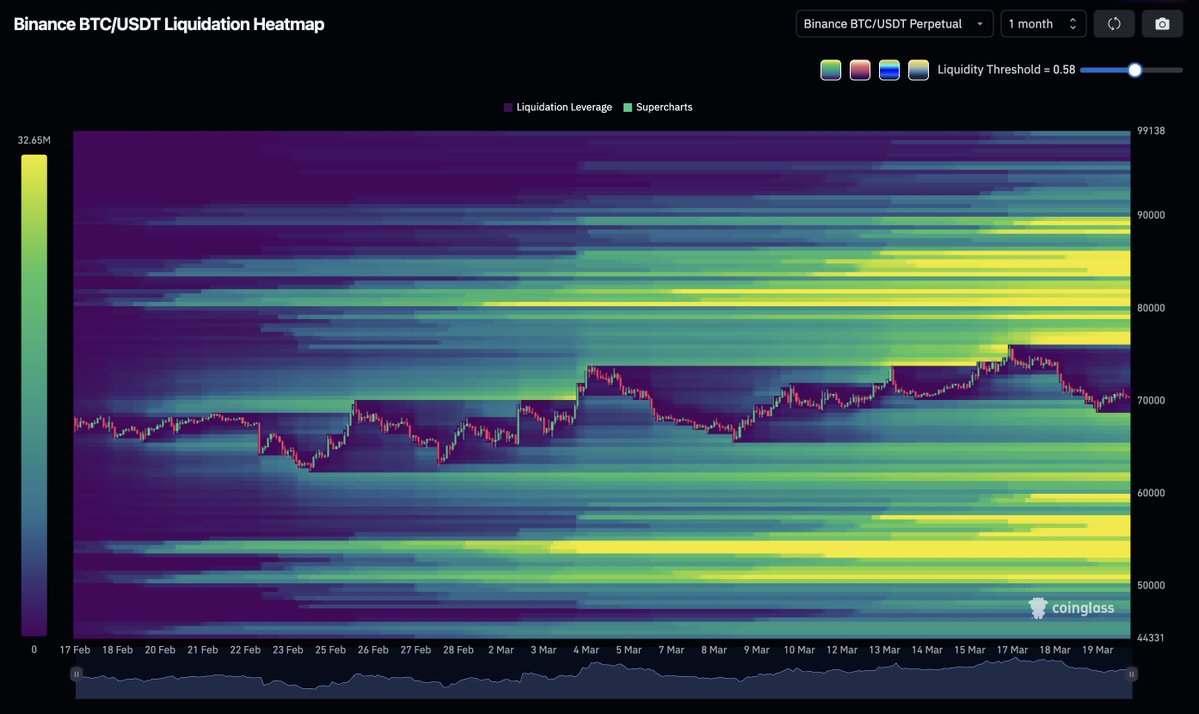Toggle the Supercharts legend series

pyautogui.click(x=657, y=107)
